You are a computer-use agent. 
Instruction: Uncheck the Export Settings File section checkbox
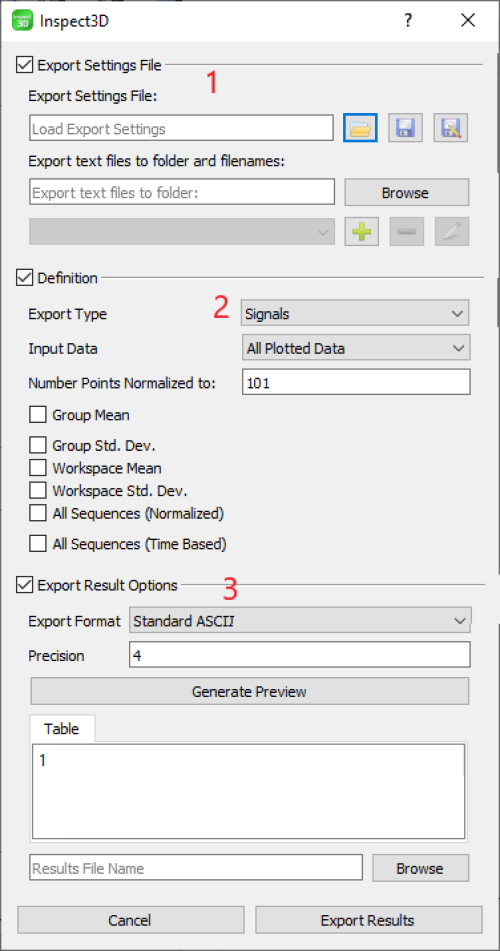click(x=24, y=65)
